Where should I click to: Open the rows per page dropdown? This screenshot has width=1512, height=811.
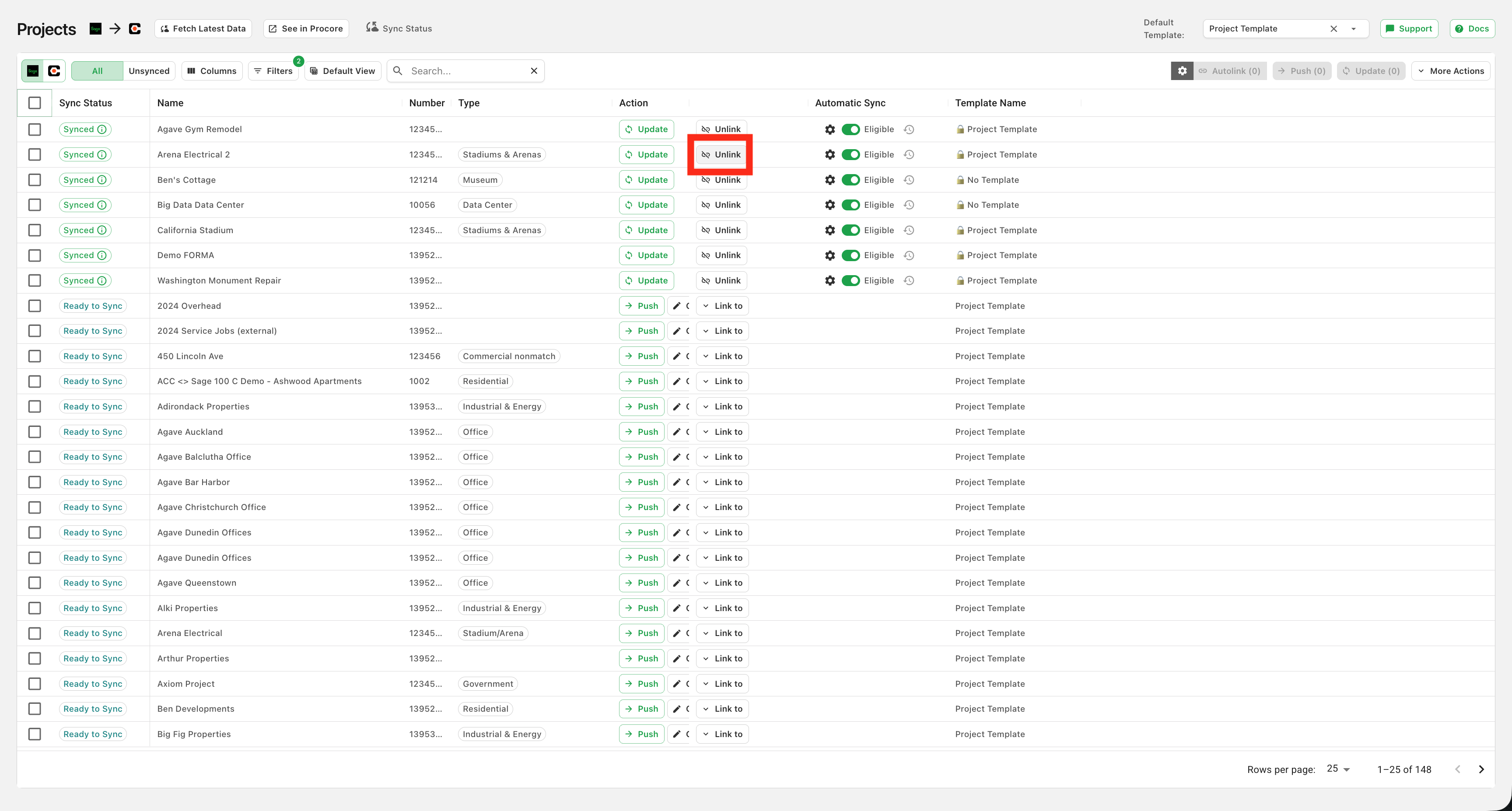point(1338,769)
